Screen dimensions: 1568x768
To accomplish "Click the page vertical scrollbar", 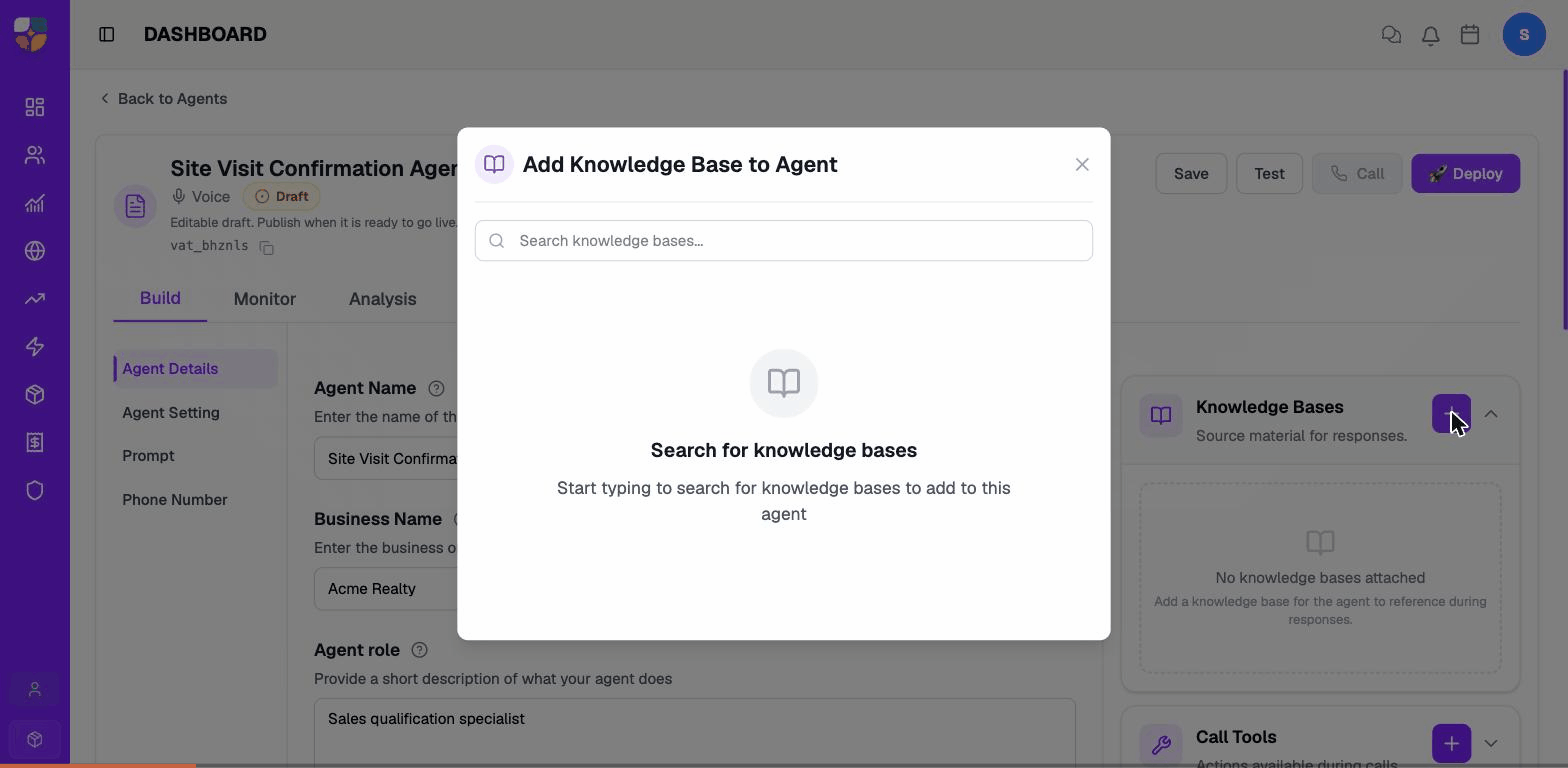I will pos(1564,200).
